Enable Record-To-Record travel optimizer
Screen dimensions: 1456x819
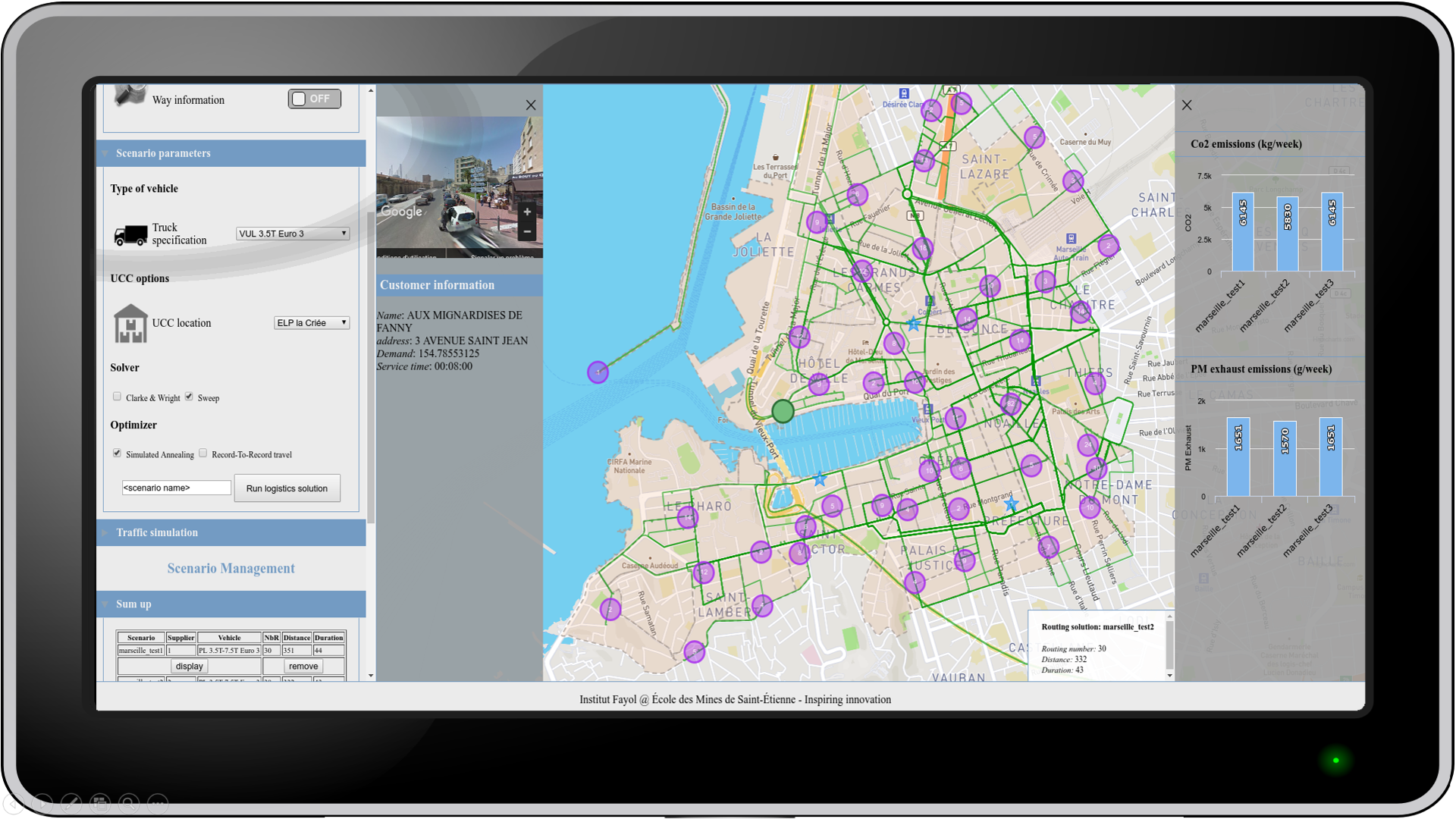202,453
